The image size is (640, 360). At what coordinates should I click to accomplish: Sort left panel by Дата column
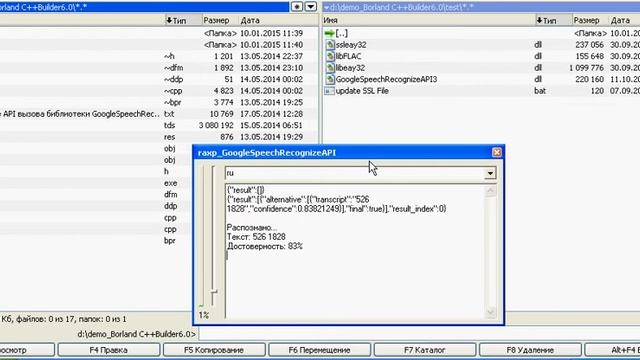pyautogui.click(x=278, y=20)
